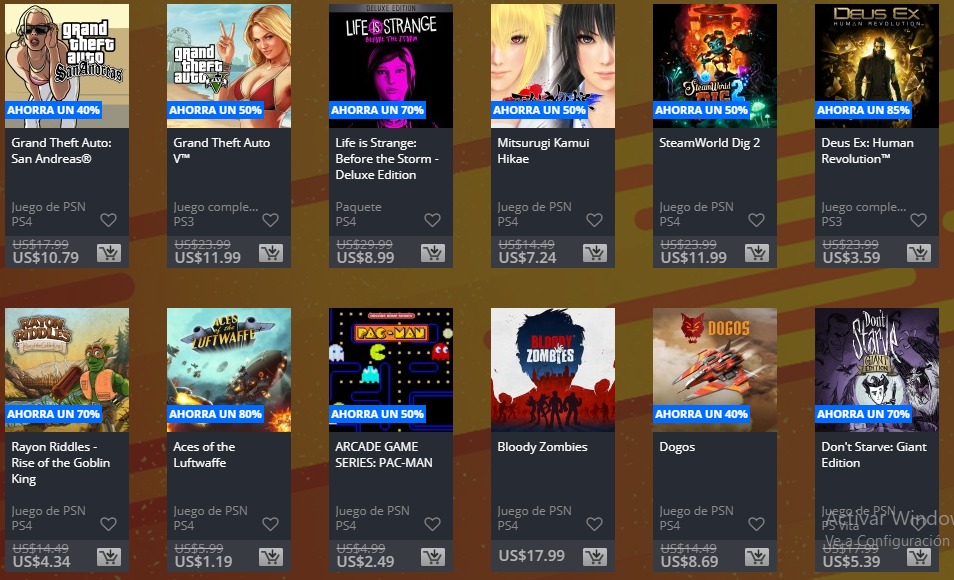Add Deus Ex: Human Revolution to cart
This screenshot has width=954, height=580.
[919, 253]
